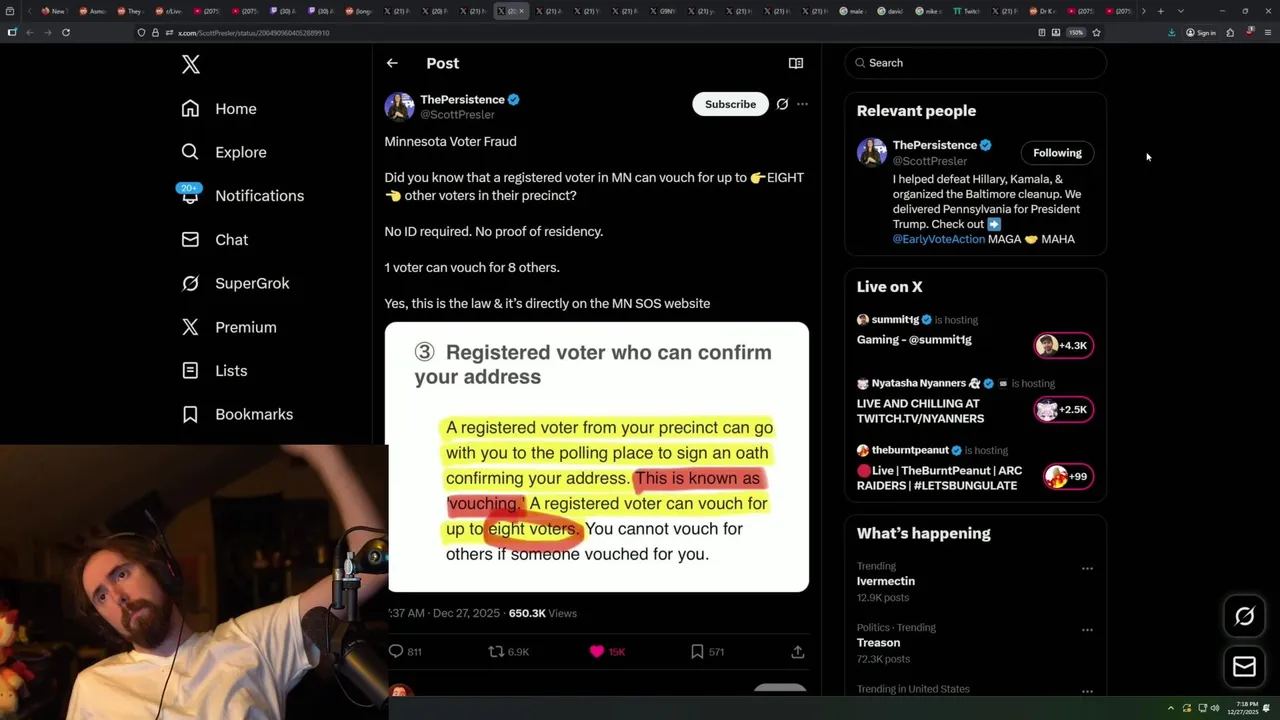Open the floating Grok button

point(1244,616)
